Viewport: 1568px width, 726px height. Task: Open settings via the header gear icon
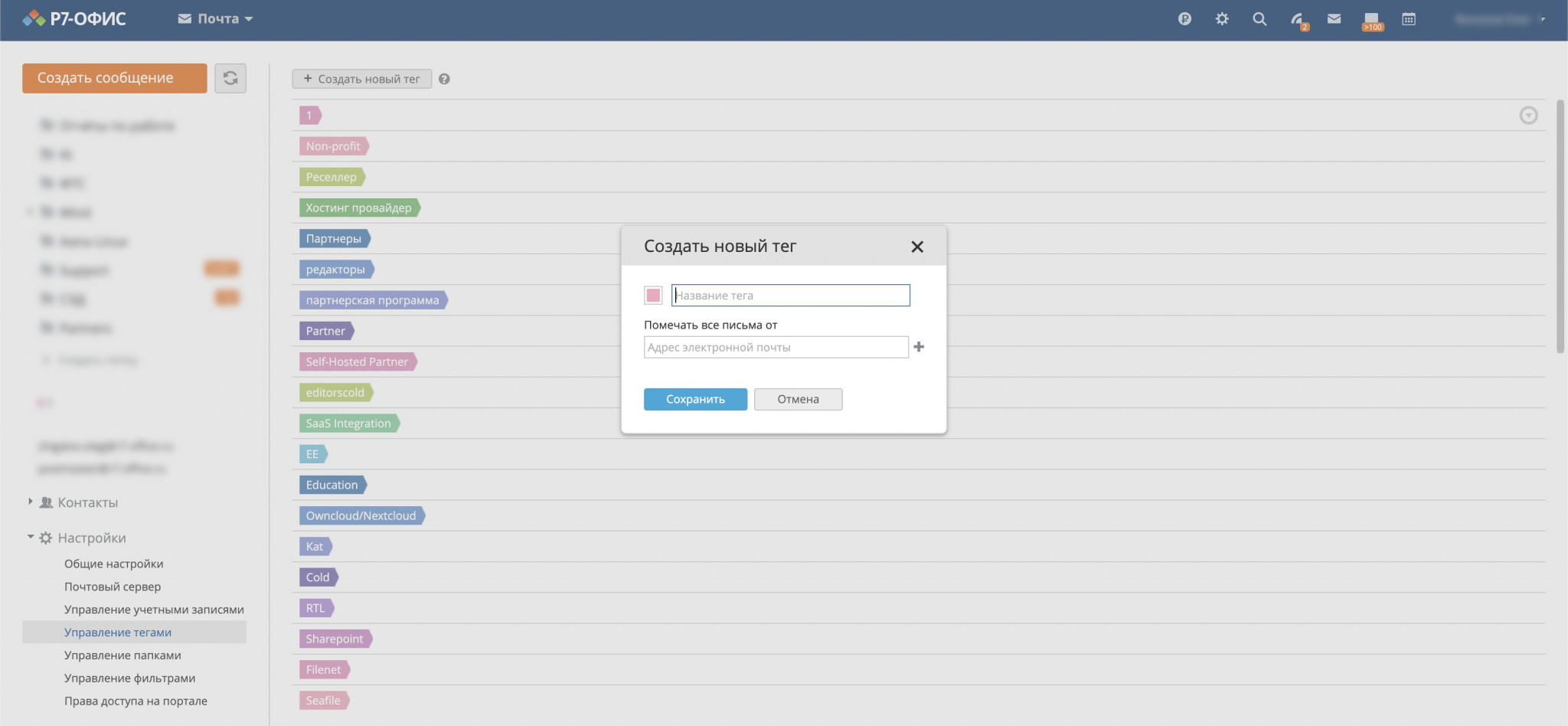click(1222, 19)
